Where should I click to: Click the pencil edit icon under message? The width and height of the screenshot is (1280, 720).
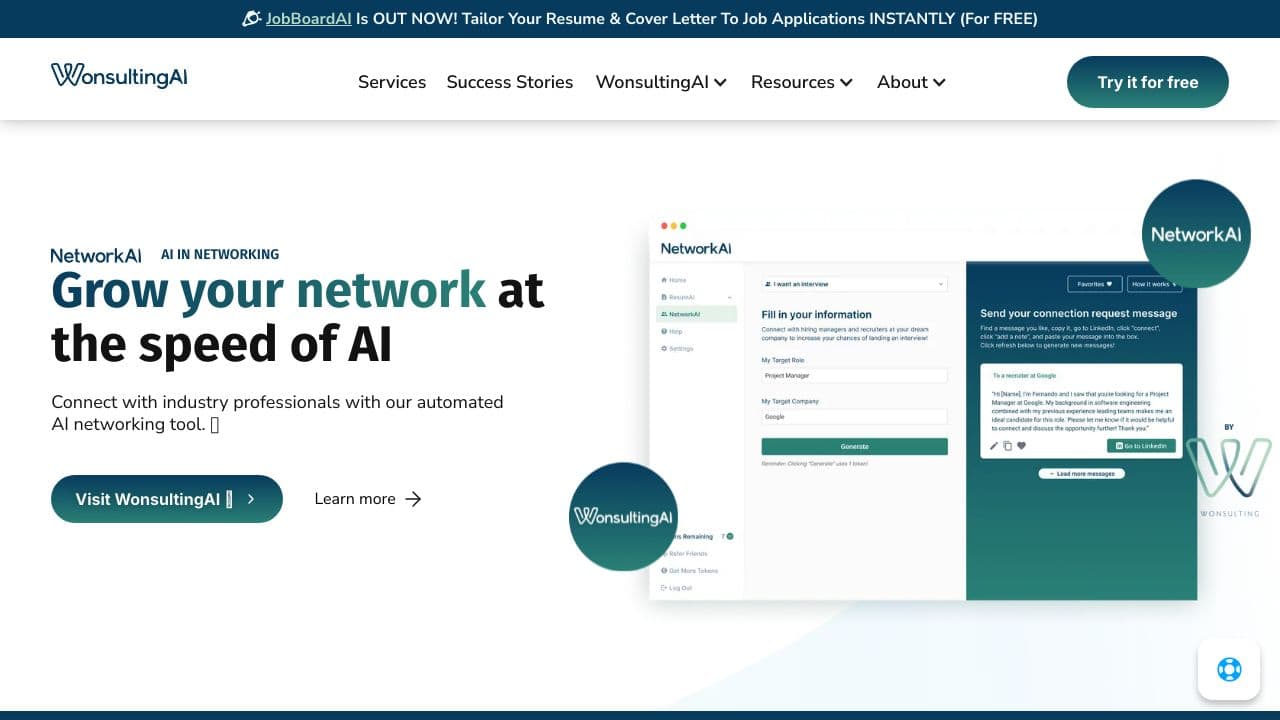(x=994, y=446)
